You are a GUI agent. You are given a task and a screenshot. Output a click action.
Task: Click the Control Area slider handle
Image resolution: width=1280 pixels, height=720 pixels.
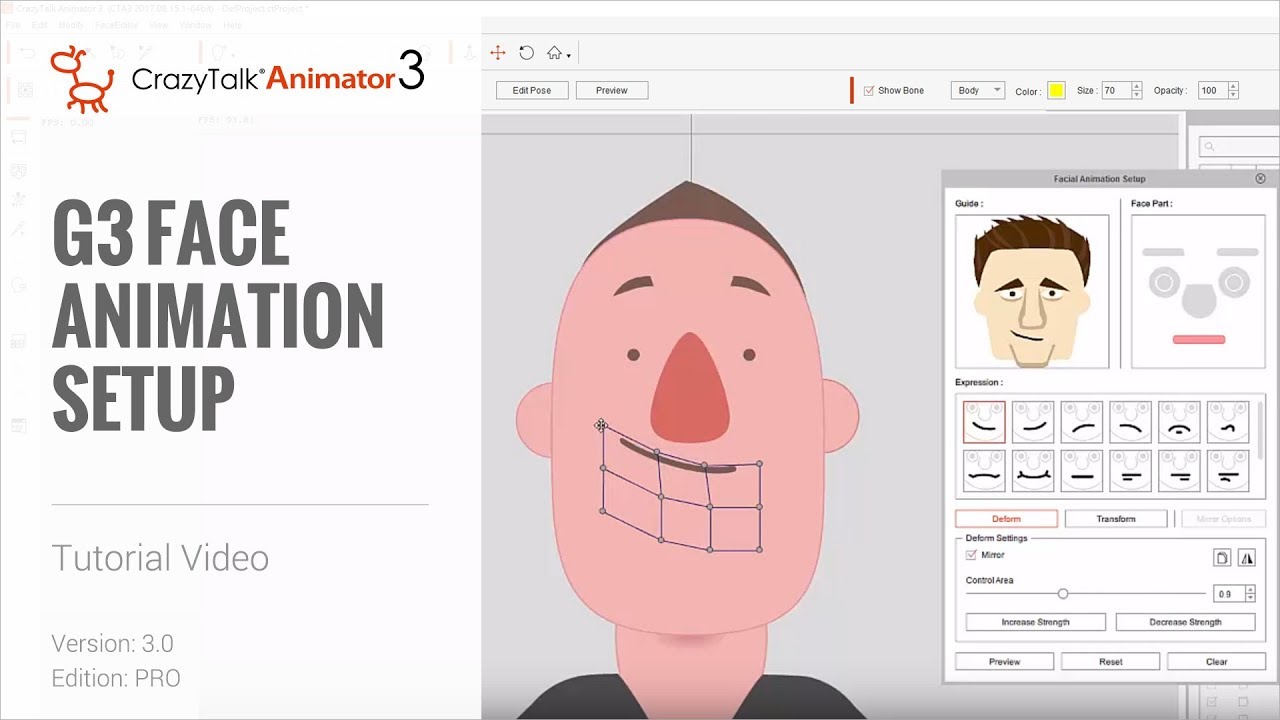[x=1063, y=594]
